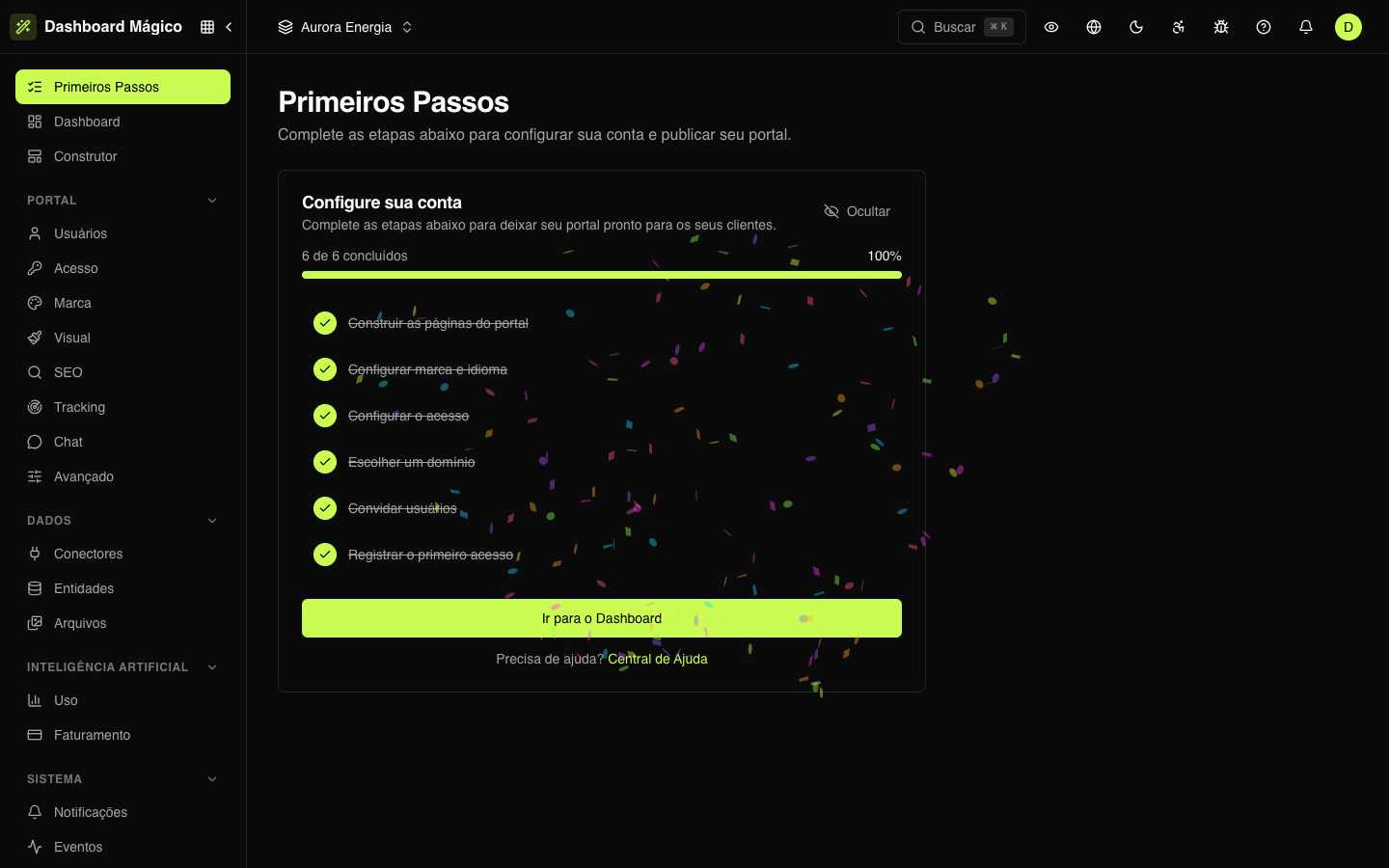
Task: Open the Central de Ajuda link
Action: [658, 659]
